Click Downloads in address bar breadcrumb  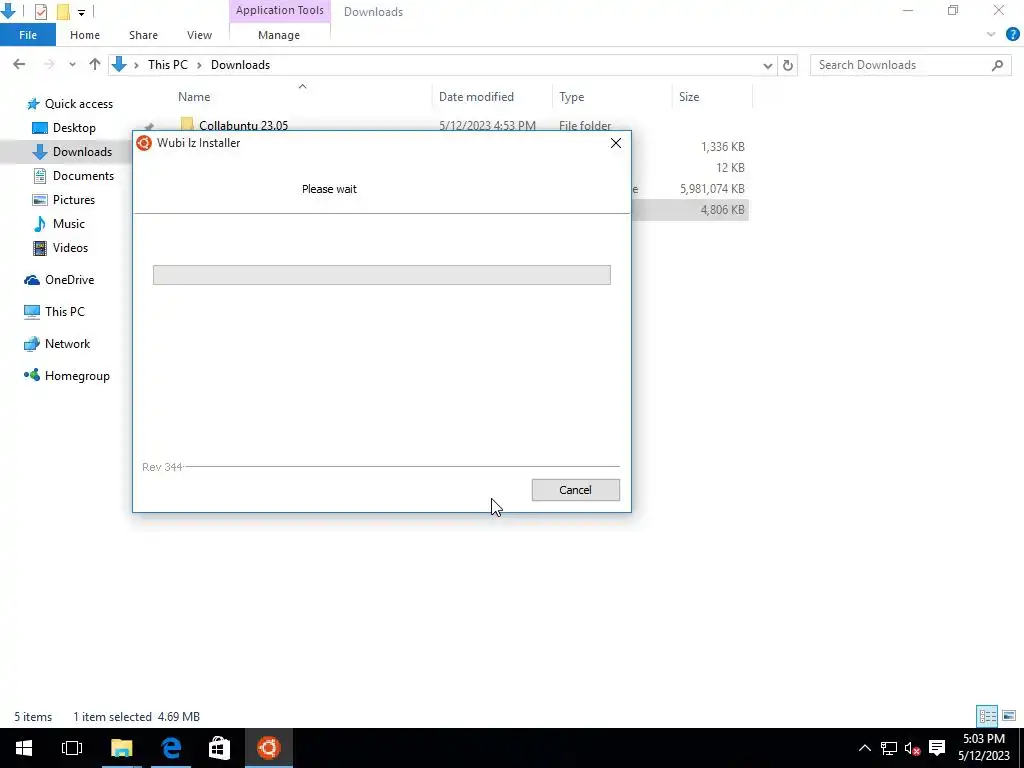240,65
